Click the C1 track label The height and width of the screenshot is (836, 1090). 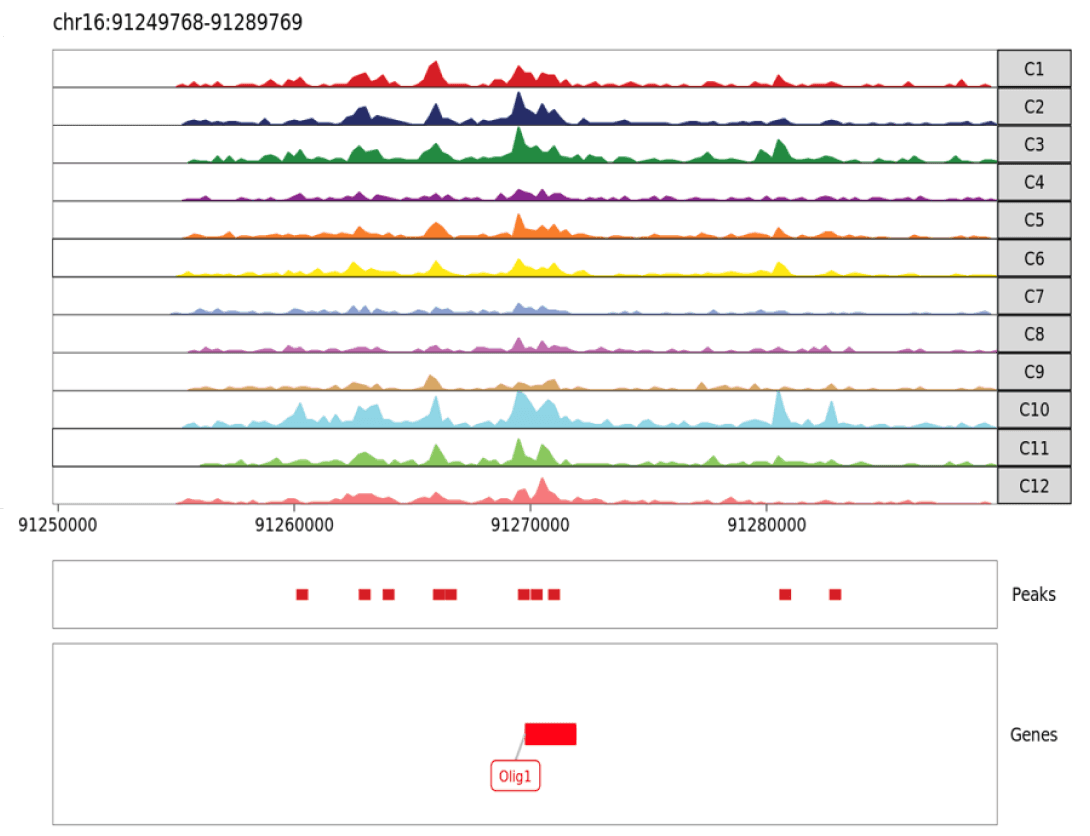[x=1034, y=69]
